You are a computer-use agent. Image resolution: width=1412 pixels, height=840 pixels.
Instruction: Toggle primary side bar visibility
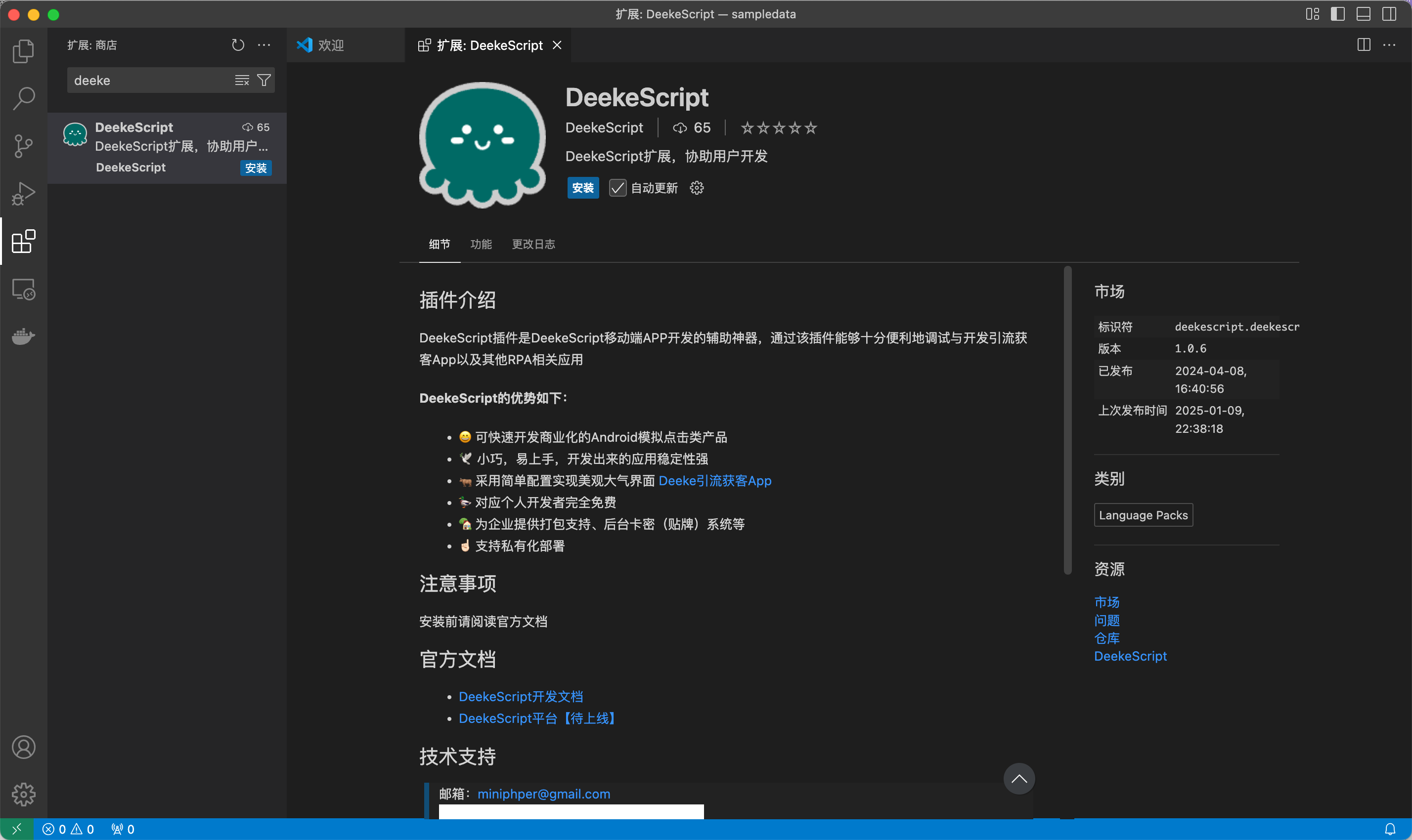pyautogui.click(x=1337, y=14)
